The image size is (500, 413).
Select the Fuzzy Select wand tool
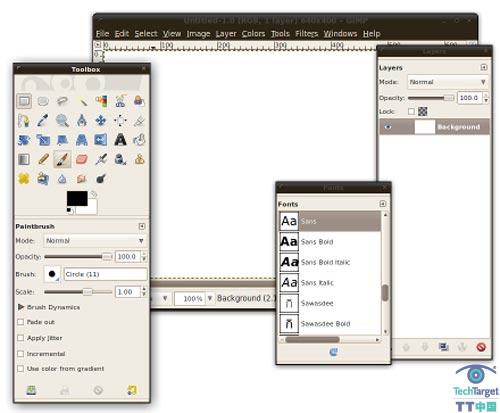point(82,101)
